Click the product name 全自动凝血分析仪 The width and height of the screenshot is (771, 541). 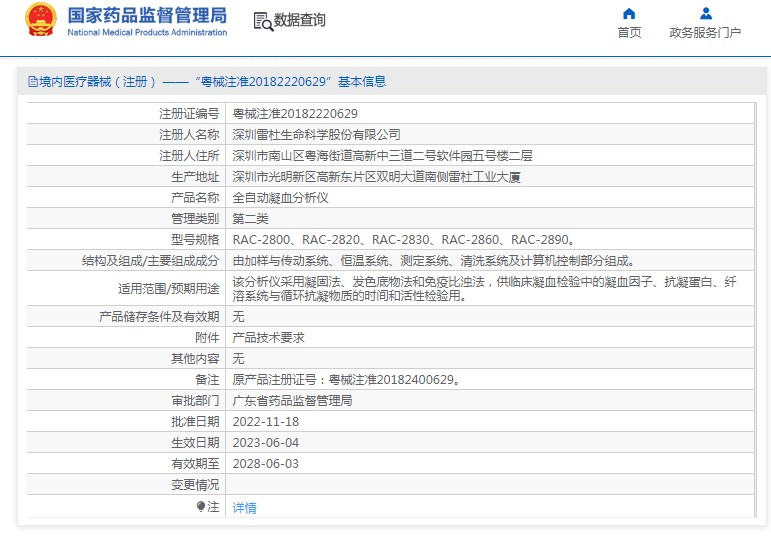281,197
